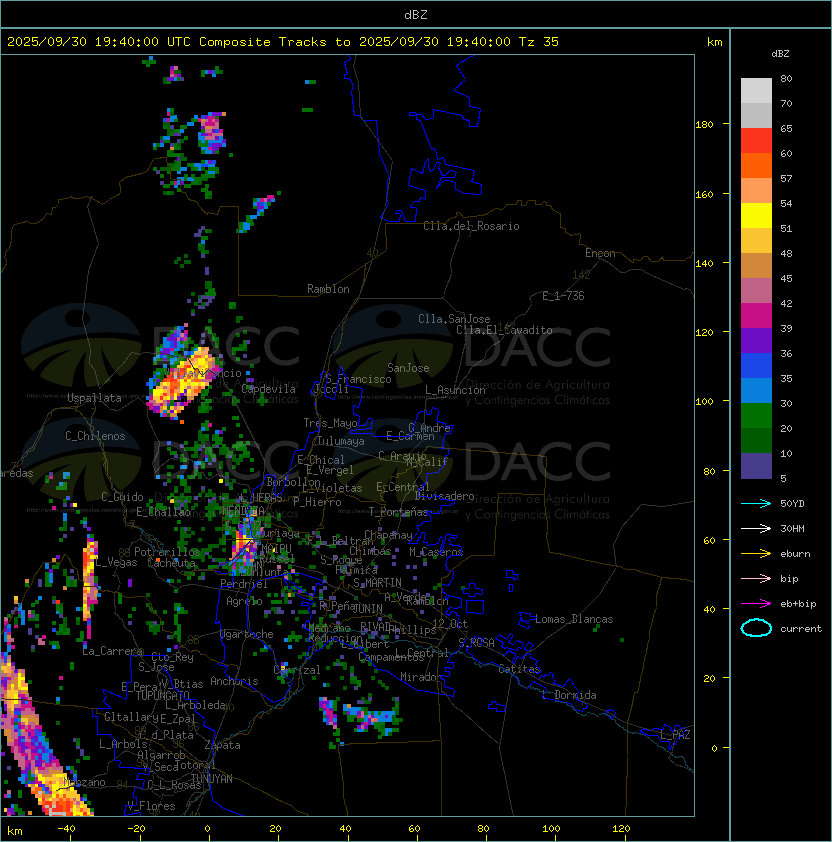Image resolution: width=832 pixels, height=842 pixels.
Task: Click the 'V_Flores' map label
Action: [151, 806]
